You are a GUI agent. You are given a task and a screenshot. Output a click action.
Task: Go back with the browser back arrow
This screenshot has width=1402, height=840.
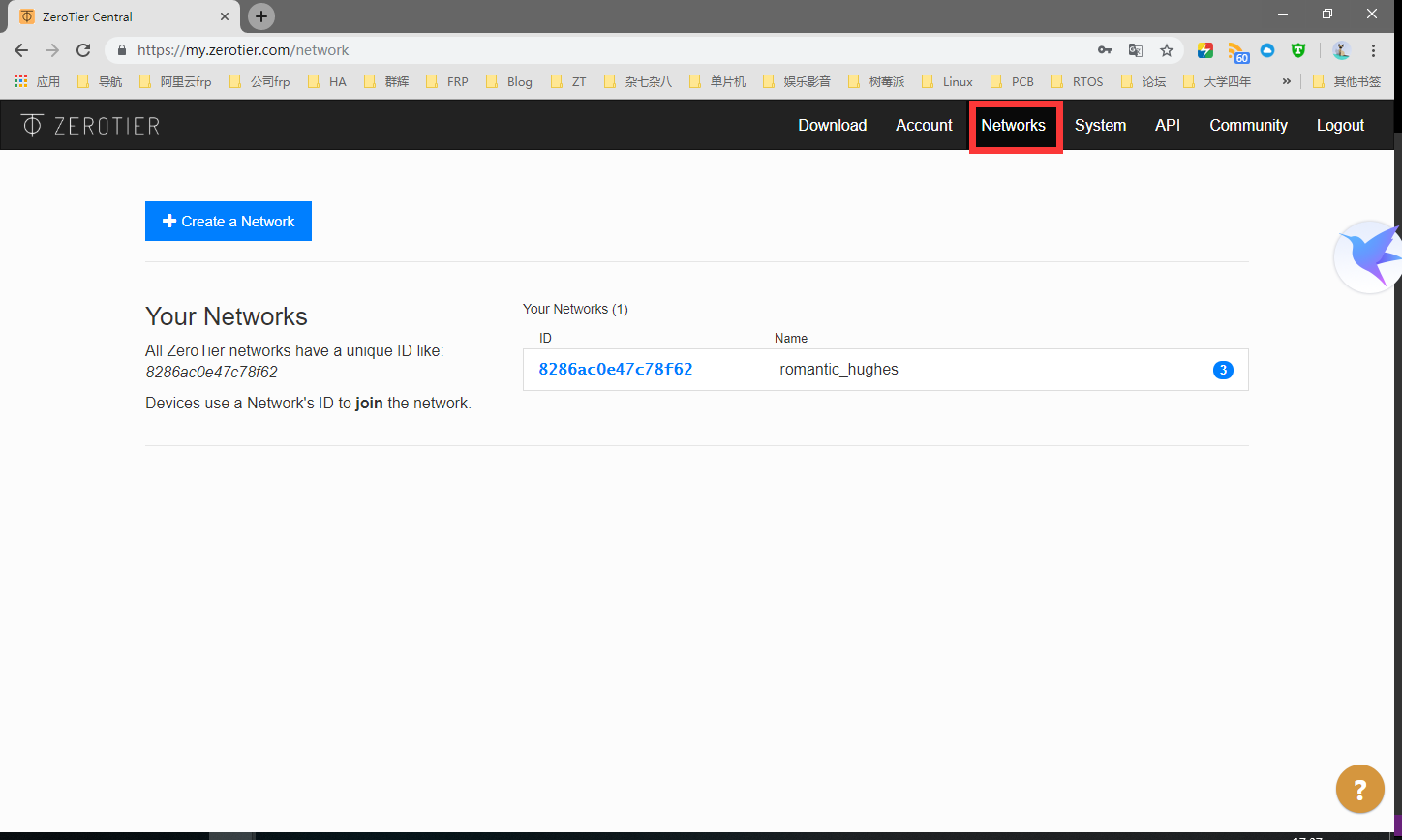click(21, 50)
